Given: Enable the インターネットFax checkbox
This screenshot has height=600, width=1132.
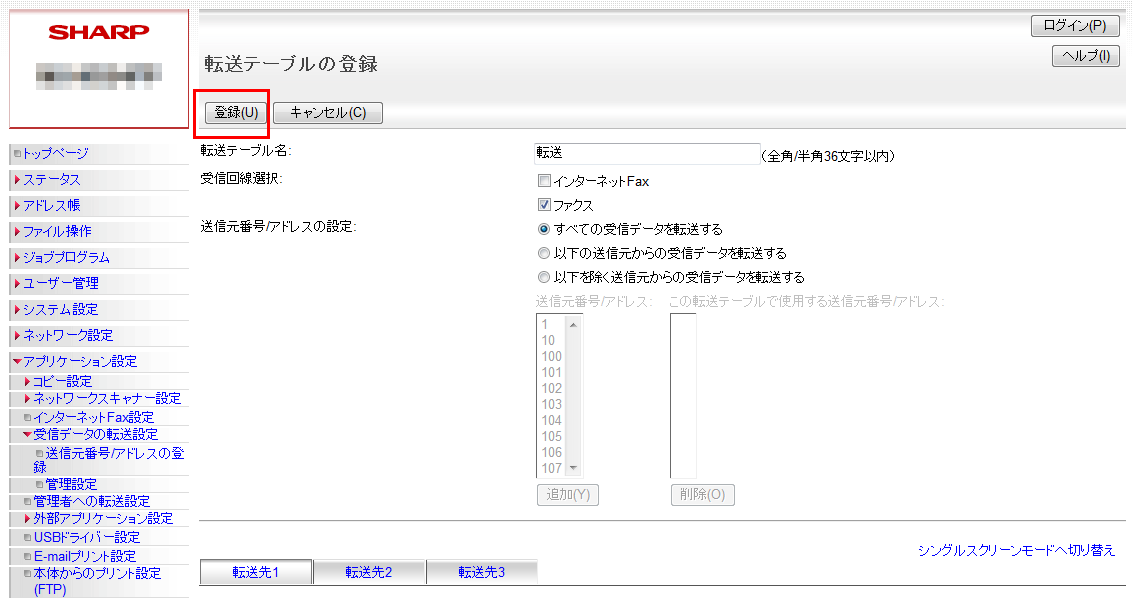Looking at the screenshot, I should 544,181.
